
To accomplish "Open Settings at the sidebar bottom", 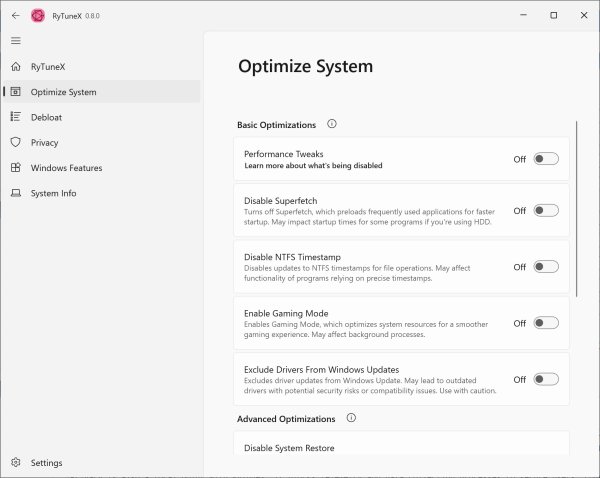I will [46, 463].
